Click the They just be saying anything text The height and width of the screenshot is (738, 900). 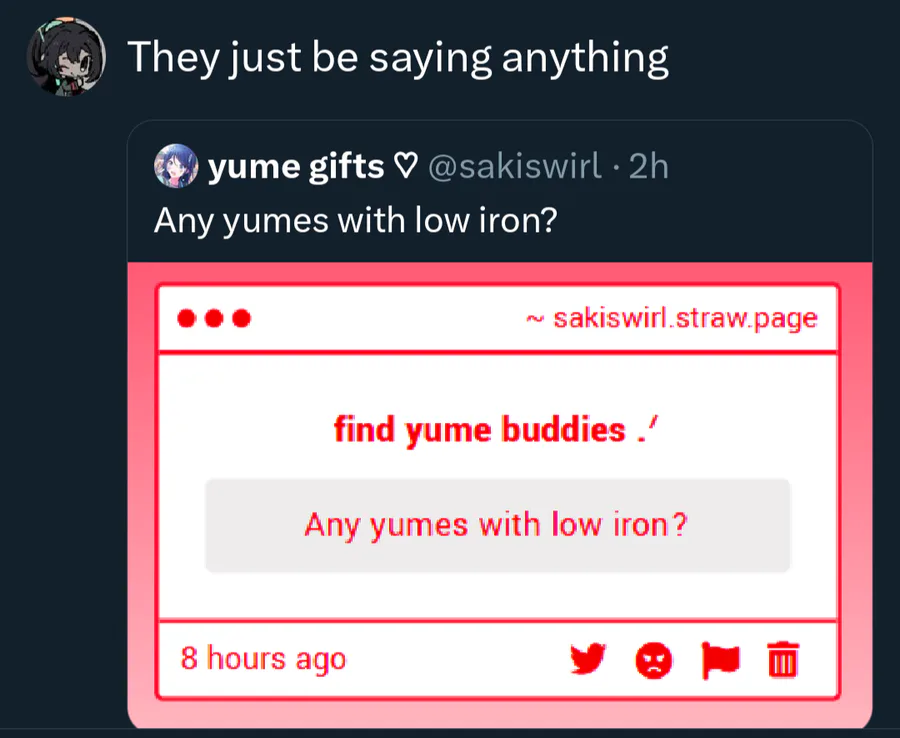(397, 58)
